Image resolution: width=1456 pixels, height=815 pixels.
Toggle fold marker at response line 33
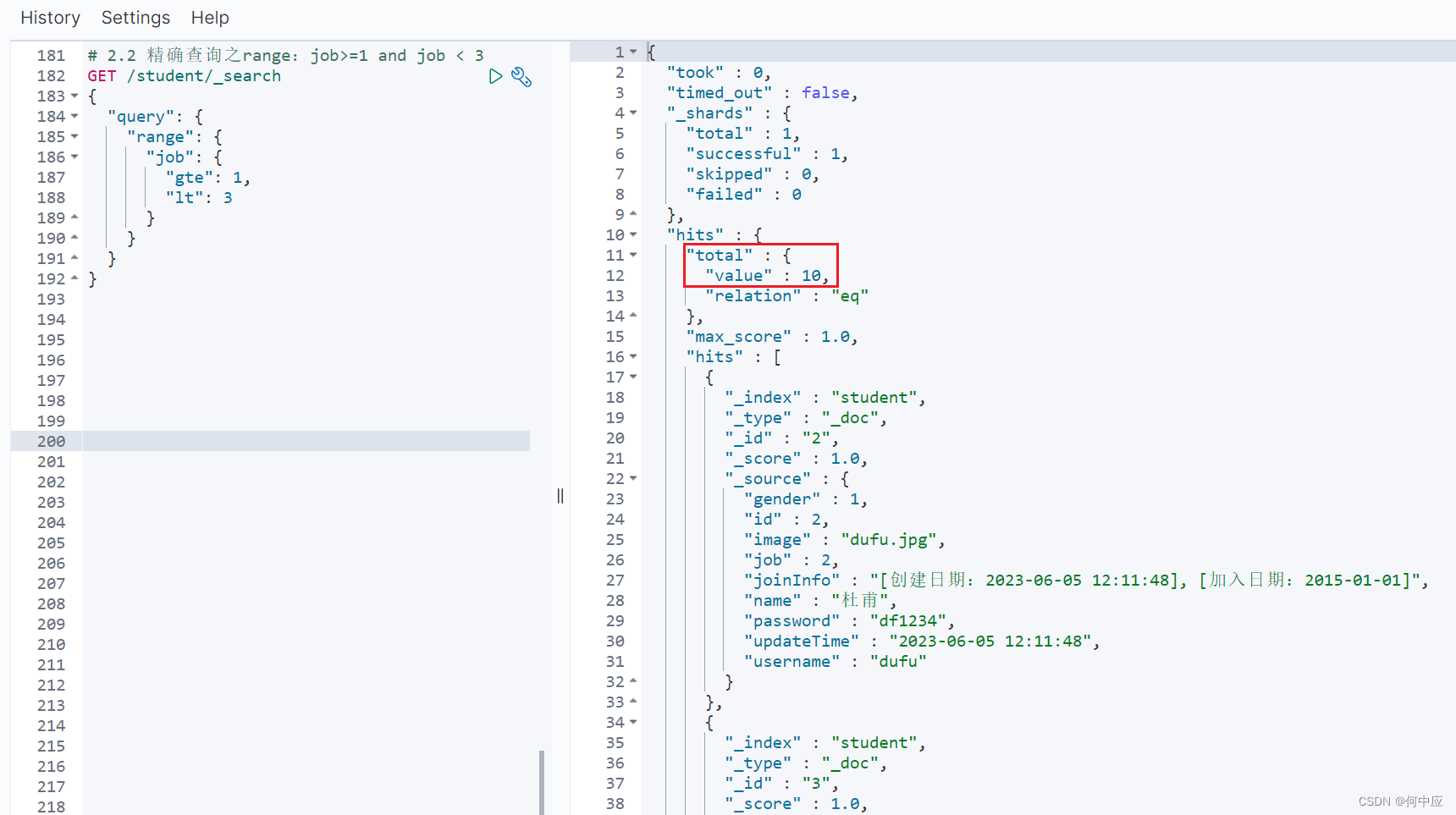(x=633, y=702)
